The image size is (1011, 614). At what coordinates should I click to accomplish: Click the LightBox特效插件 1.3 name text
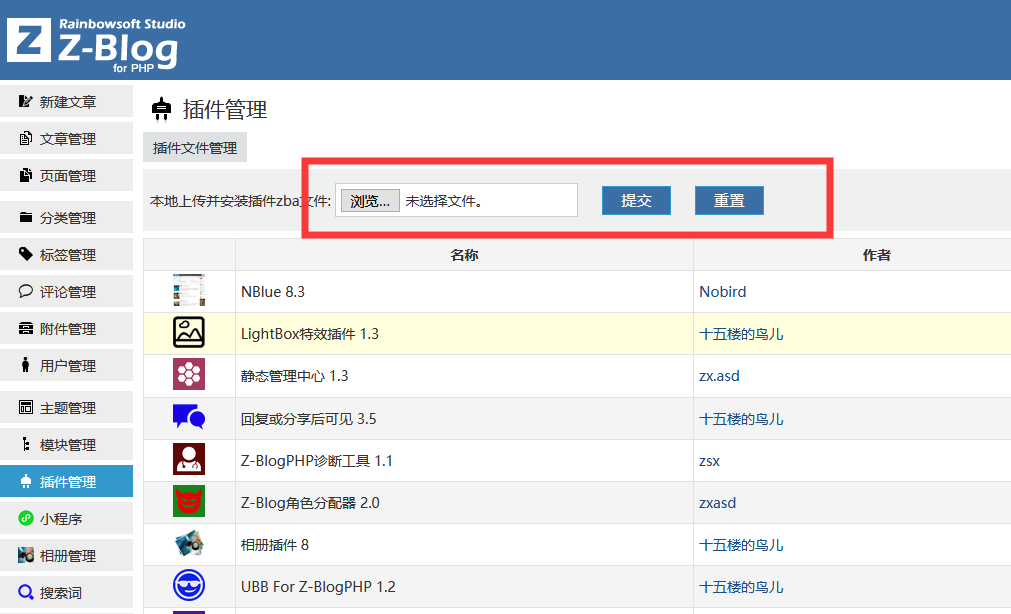(309, 333)
